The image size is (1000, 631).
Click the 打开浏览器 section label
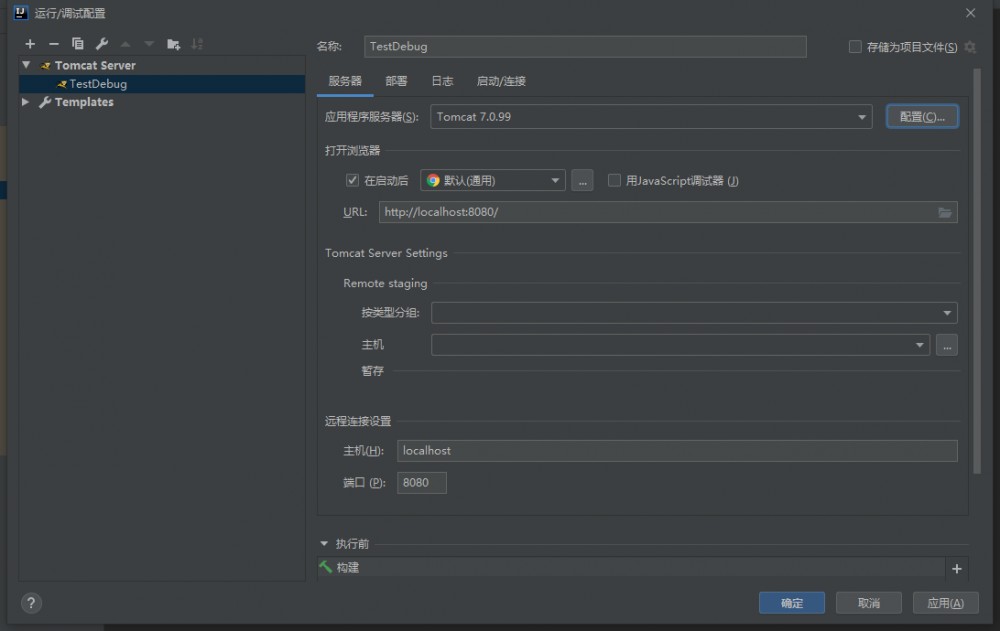[x=352, y=151]
